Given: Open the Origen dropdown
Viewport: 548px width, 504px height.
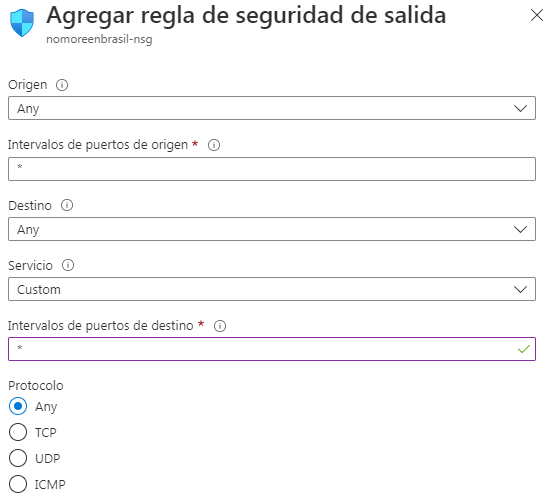Looking at the screenshot, I should click(272, 108).
